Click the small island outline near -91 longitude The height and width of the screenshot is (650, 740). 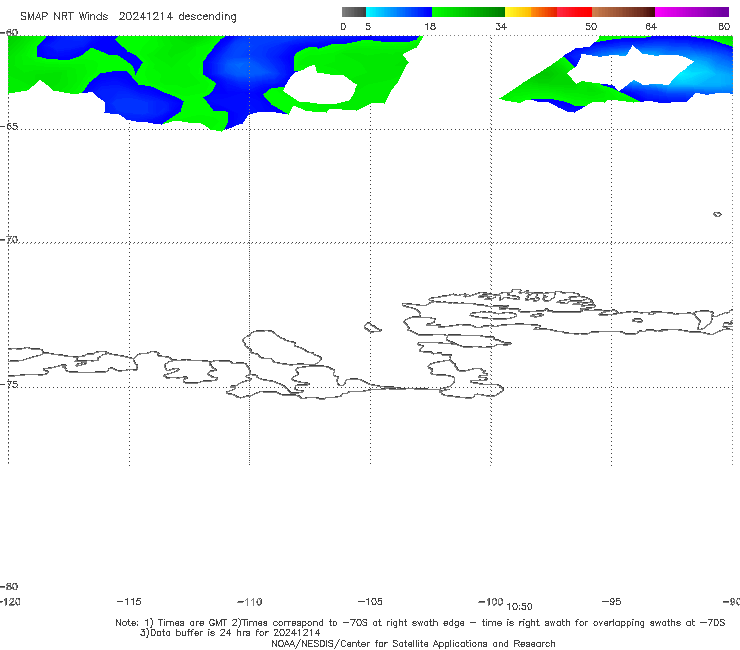tap(717, 214)
